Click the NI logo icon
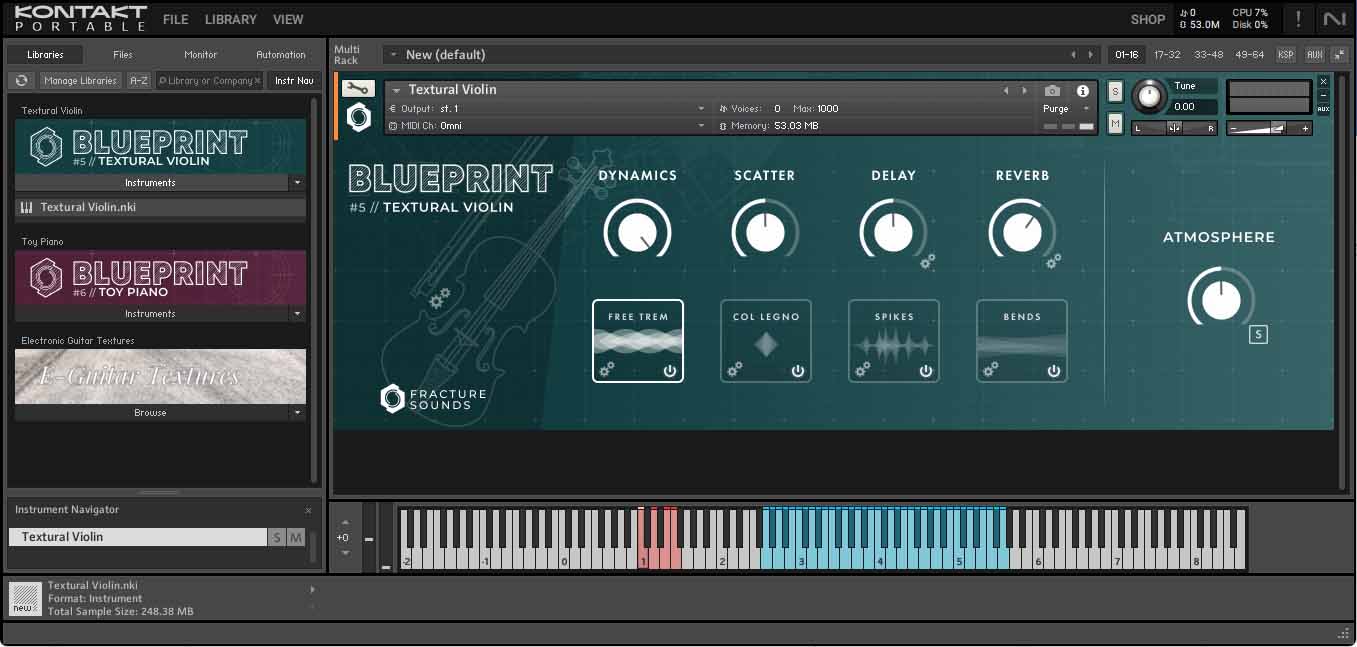The width and height of the screenshot is (1357, 647). point(1334,19)
